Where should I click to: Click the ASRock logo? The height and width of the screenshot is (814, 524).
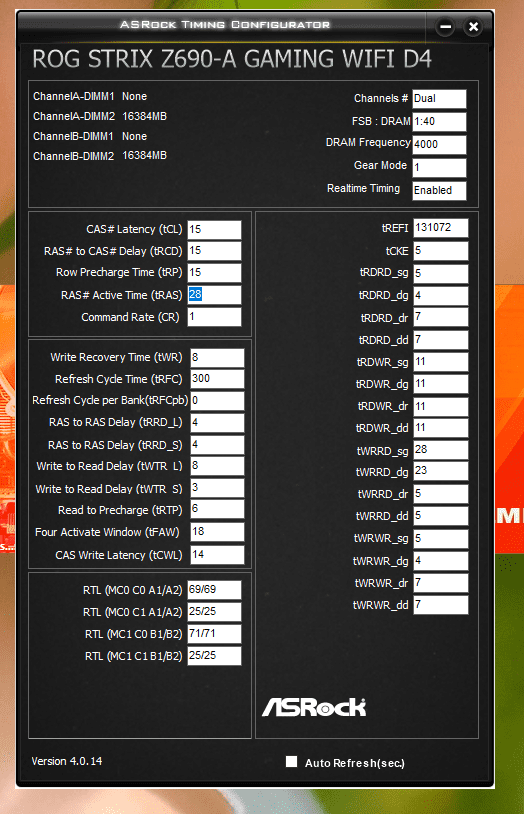pyautogui.click(x=314, y=707)
